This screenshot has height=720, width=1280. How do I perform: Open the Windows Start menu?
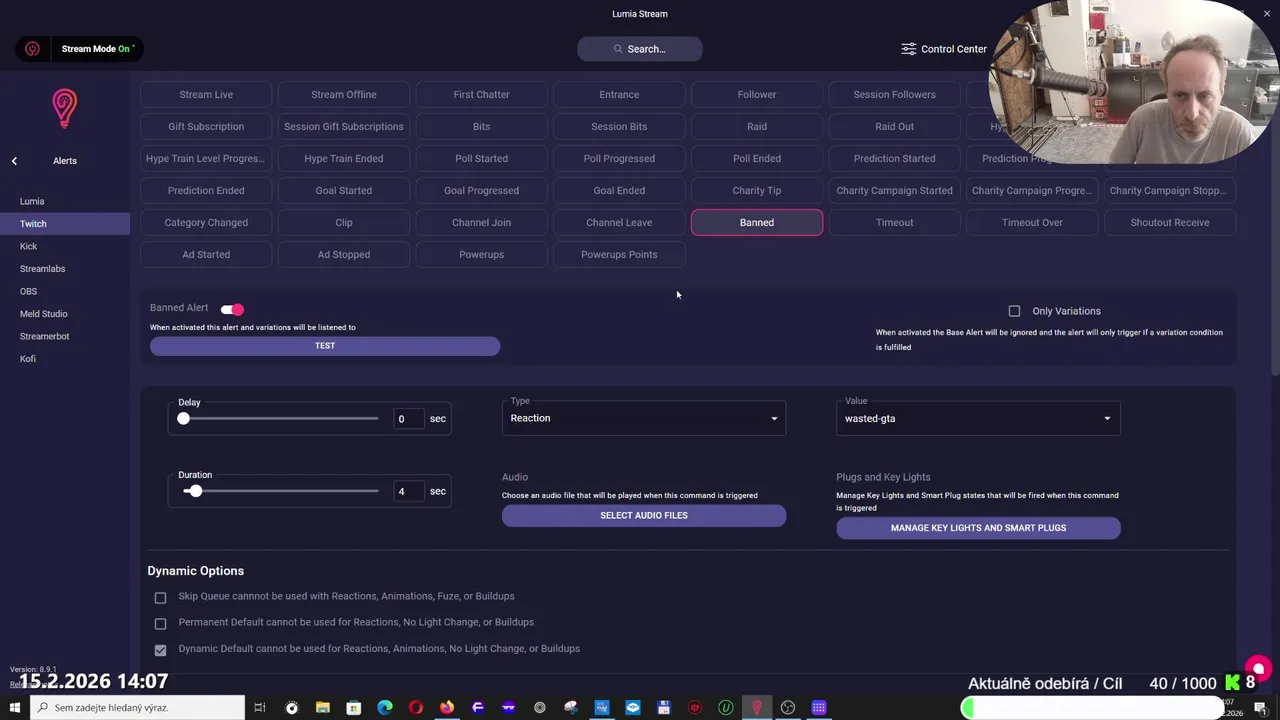[14, 708]
